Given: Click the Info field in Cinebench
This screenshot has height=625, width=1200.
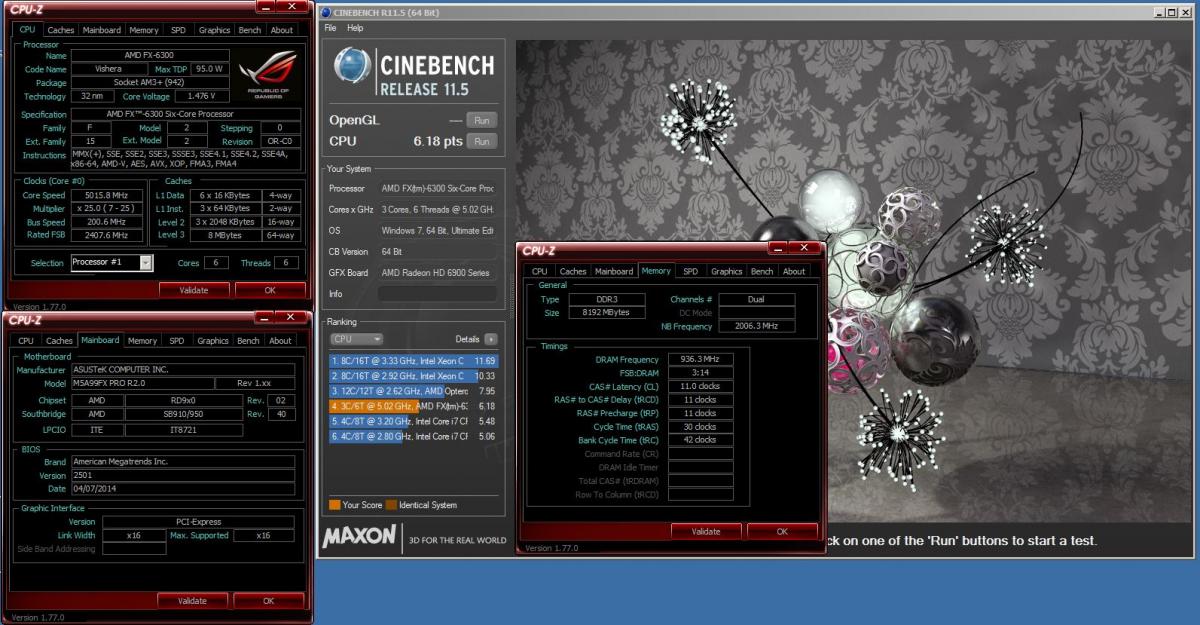Looking at the screenshot, I should pyautogui.click(x=437, y=294).
